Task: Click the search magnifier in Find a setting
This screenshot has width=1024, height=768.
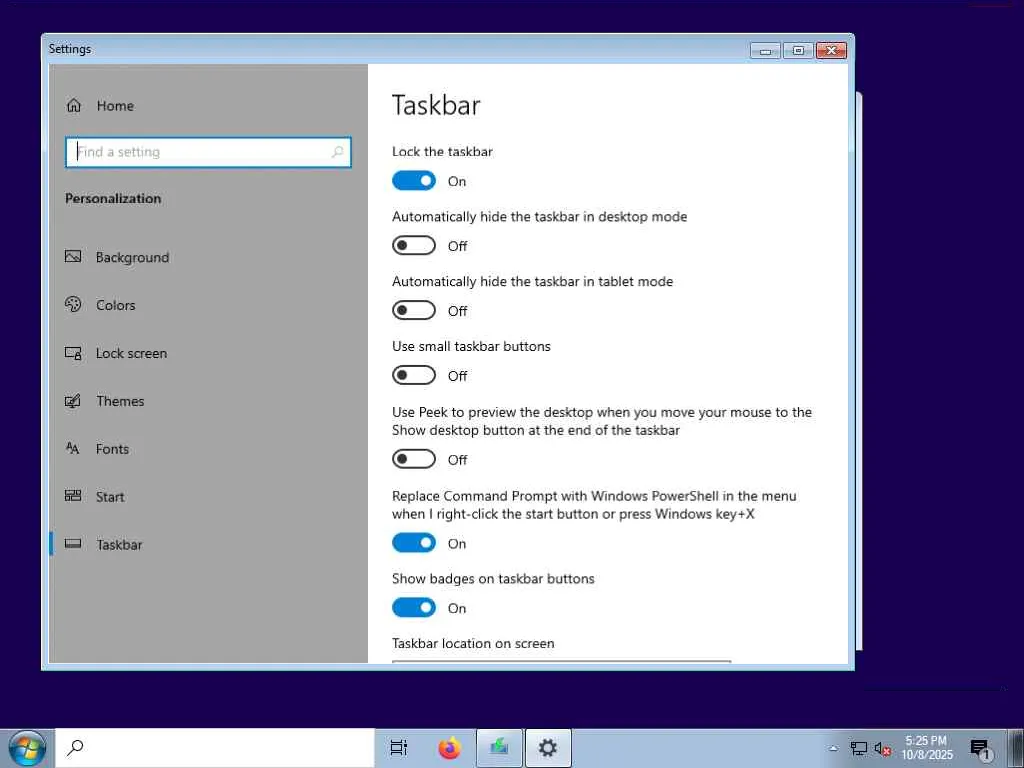Action: tap(337, 152)
